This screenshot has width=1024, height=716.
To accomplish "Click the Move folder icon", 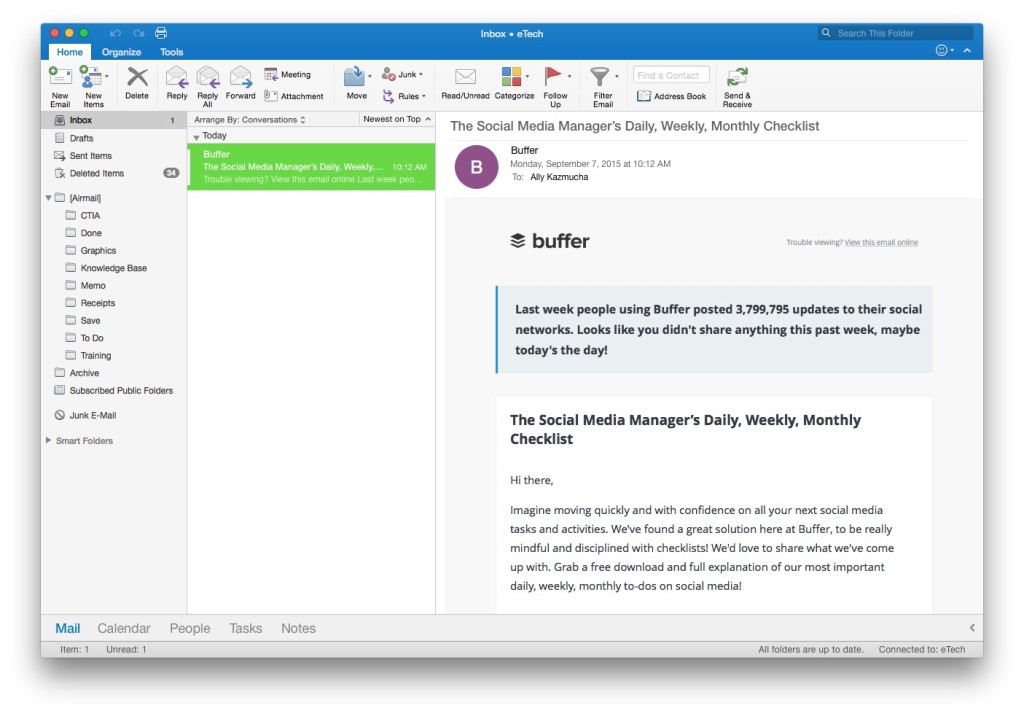I will point(354,77).
